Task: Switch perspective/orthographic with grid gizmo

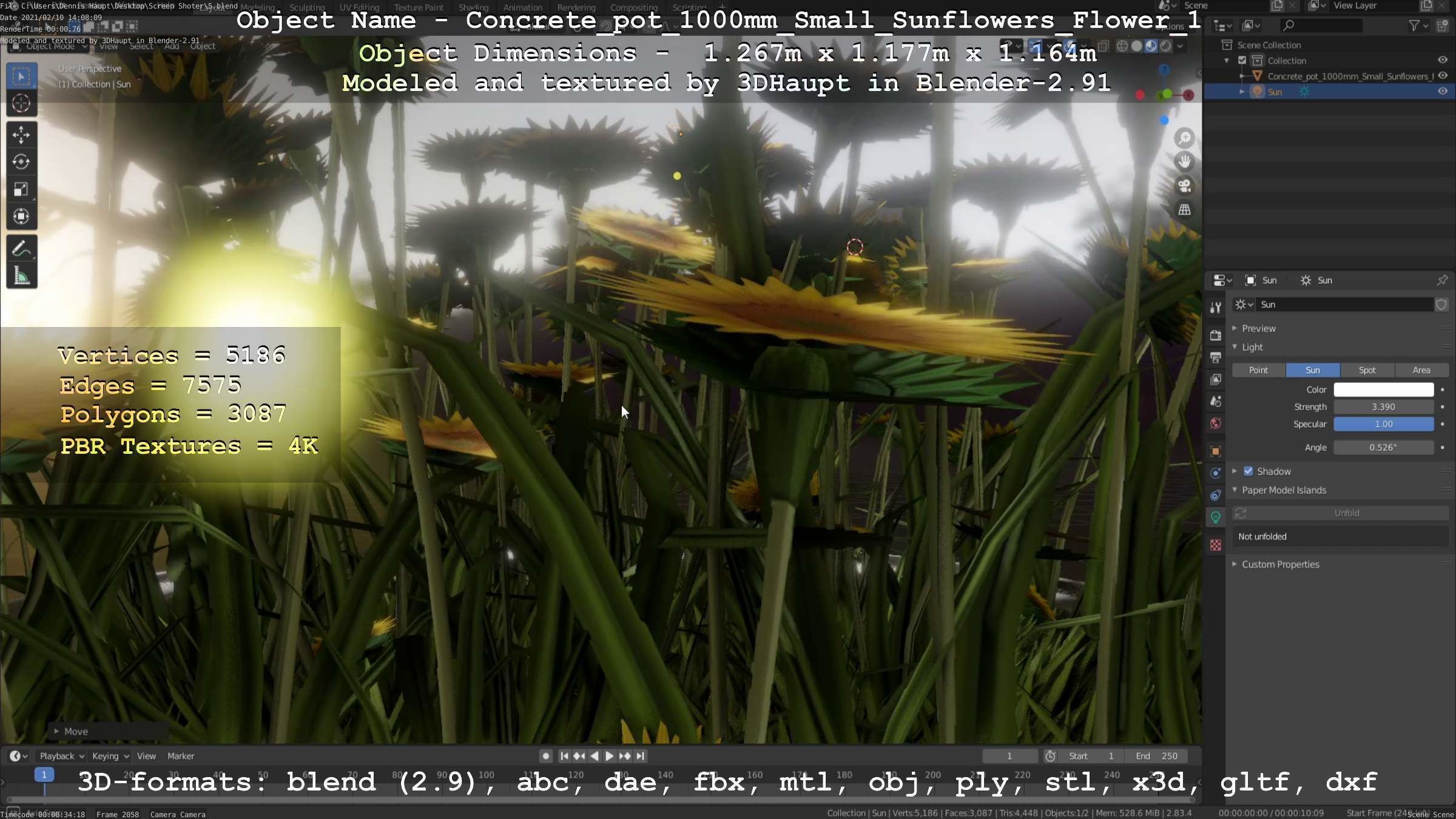Action: [1184, 210]
